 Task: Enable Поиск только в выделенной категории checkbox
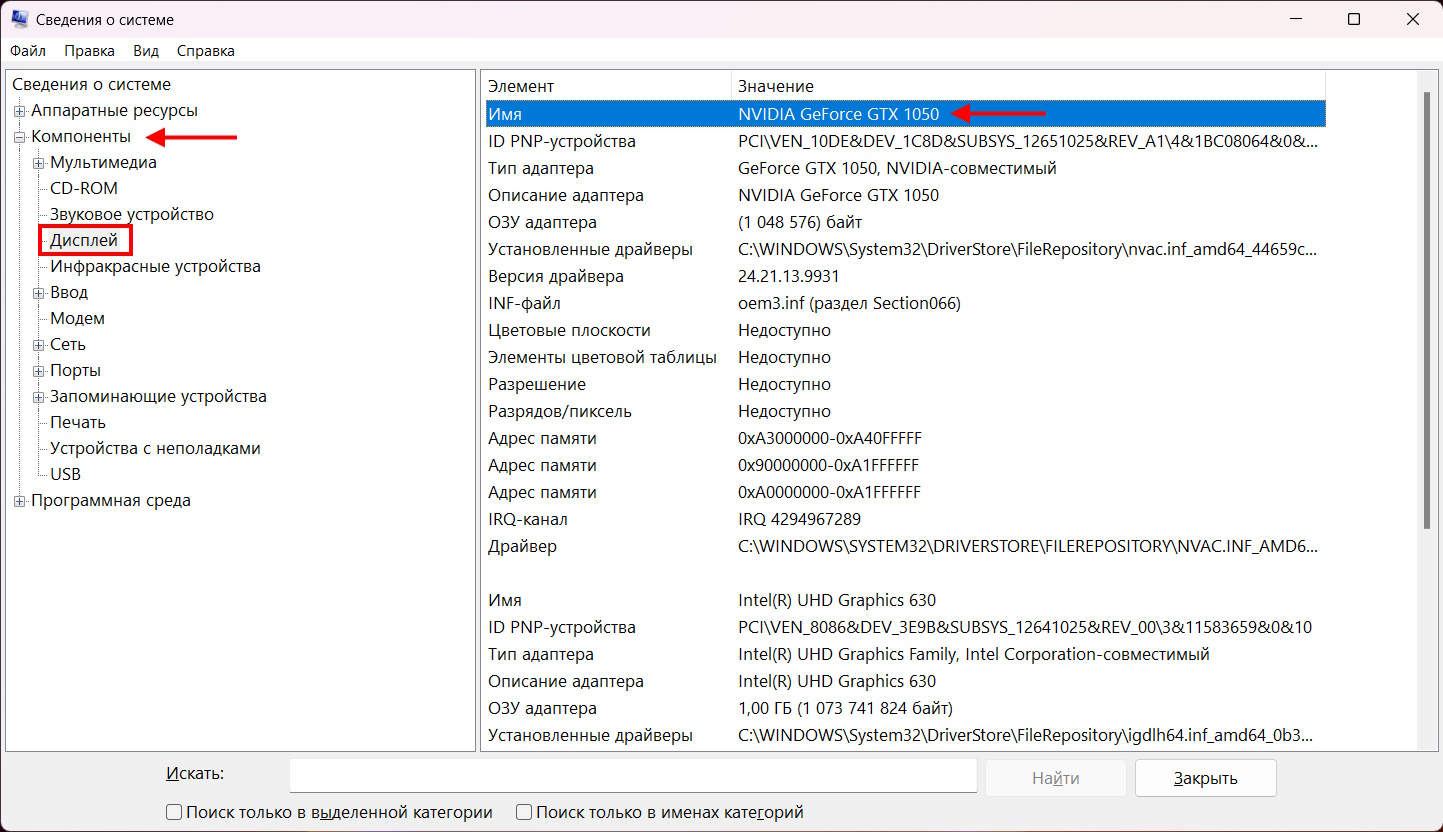174,813
